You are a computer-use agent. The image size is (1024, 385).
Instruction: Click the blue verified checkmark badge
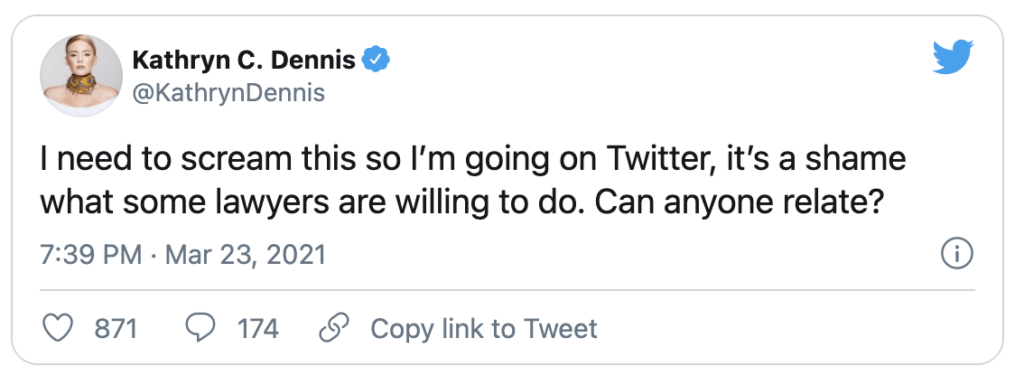376,60
